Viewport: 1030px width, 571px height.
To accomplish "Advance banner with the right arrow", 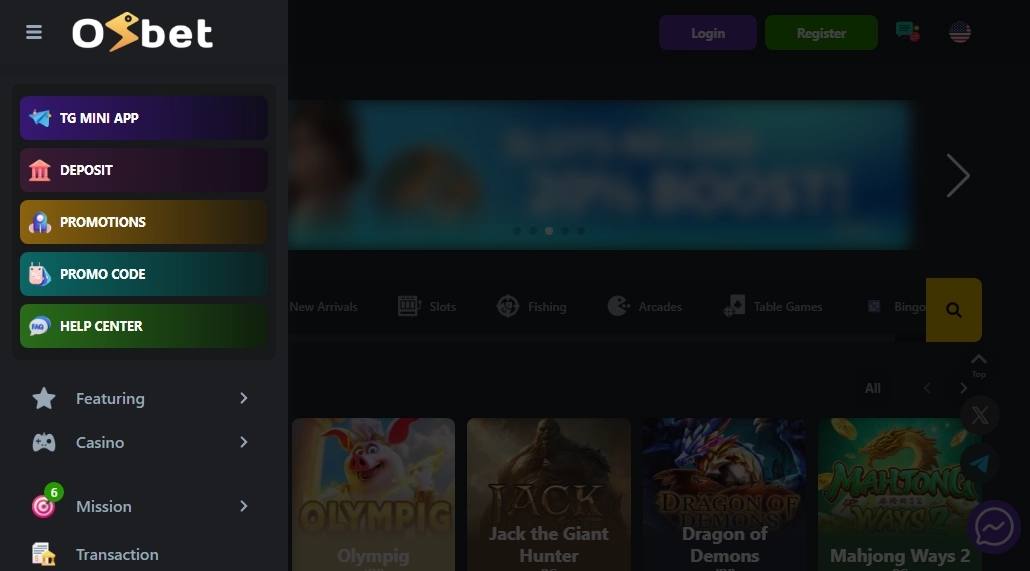I will pyautogui.click(x=958, y=175).
